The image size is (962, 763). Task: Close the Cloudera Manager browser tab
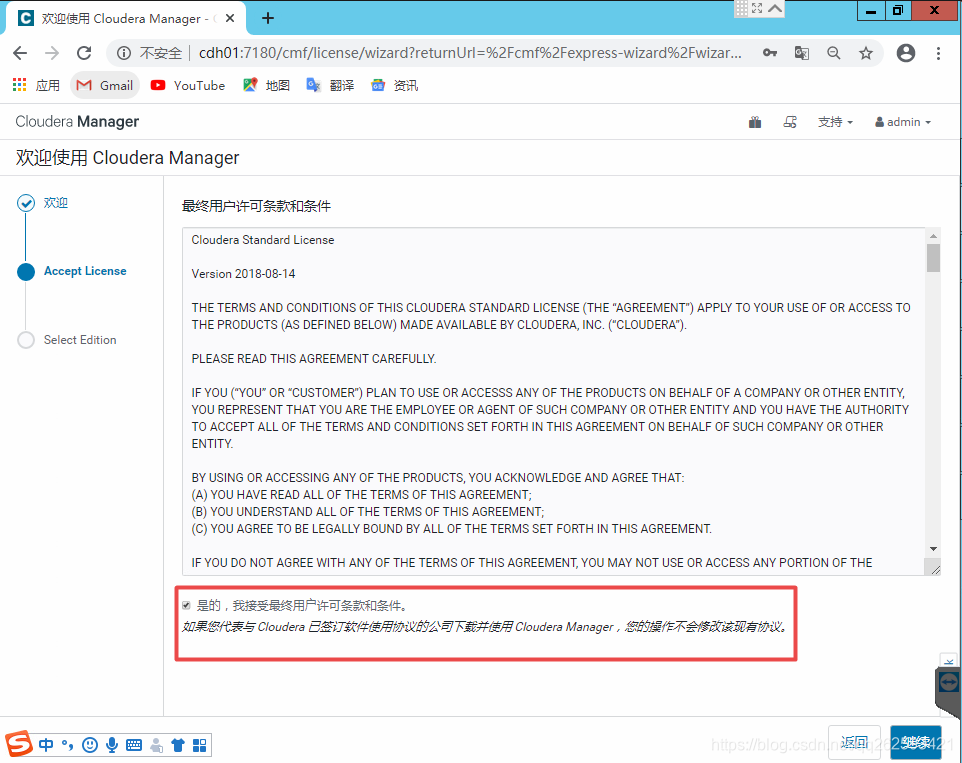(x=230, y=18)
